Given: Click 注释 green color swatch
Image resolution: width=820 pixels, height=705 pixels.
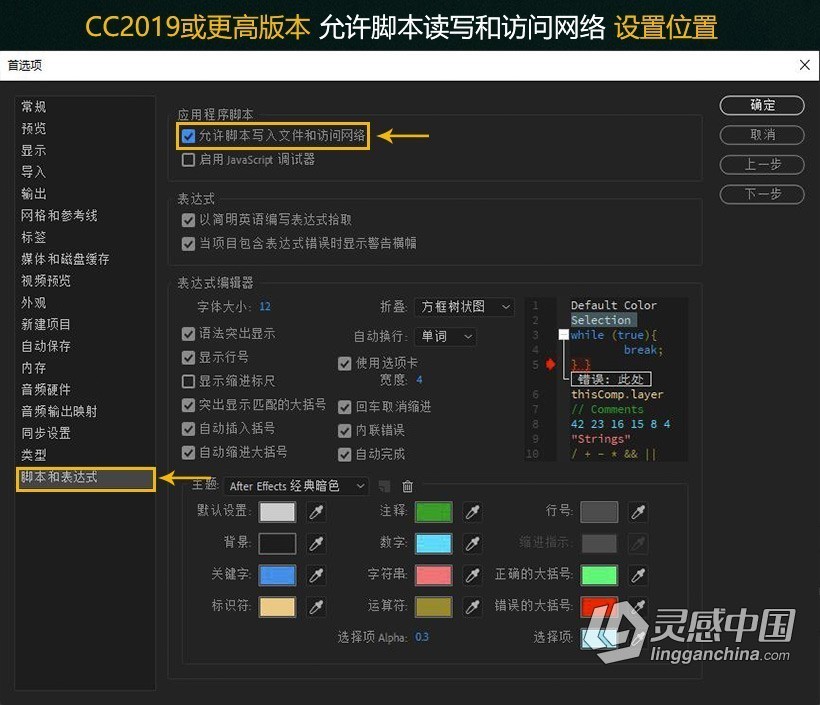Looking at the screenshot, I should [434, 512].
